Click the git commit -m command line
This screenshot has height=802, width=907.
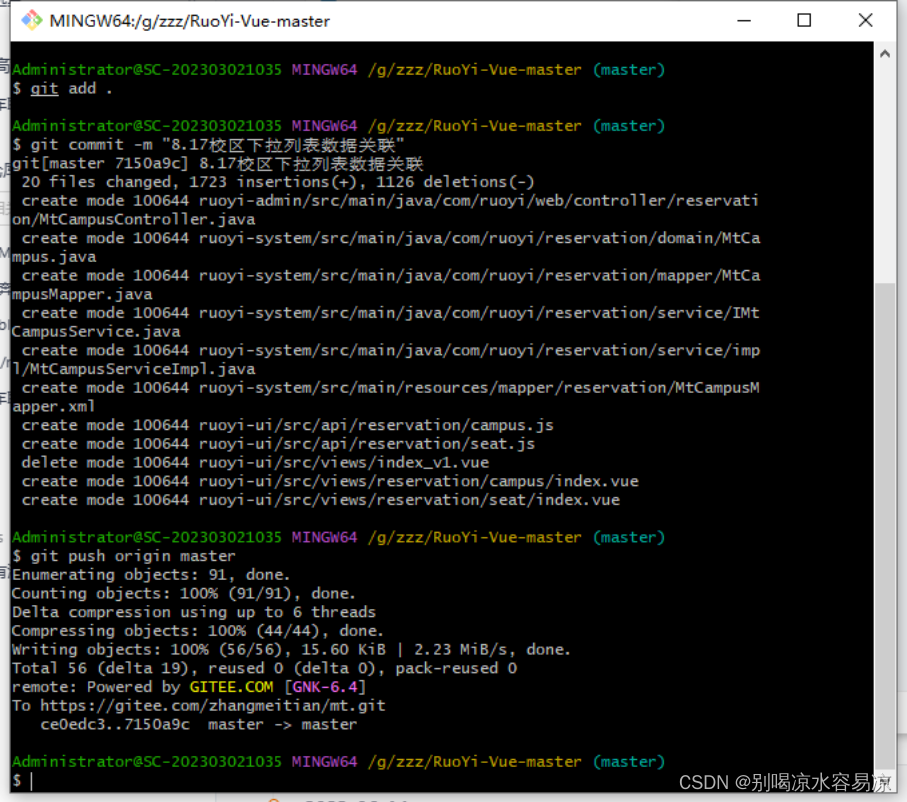(208, 145)
